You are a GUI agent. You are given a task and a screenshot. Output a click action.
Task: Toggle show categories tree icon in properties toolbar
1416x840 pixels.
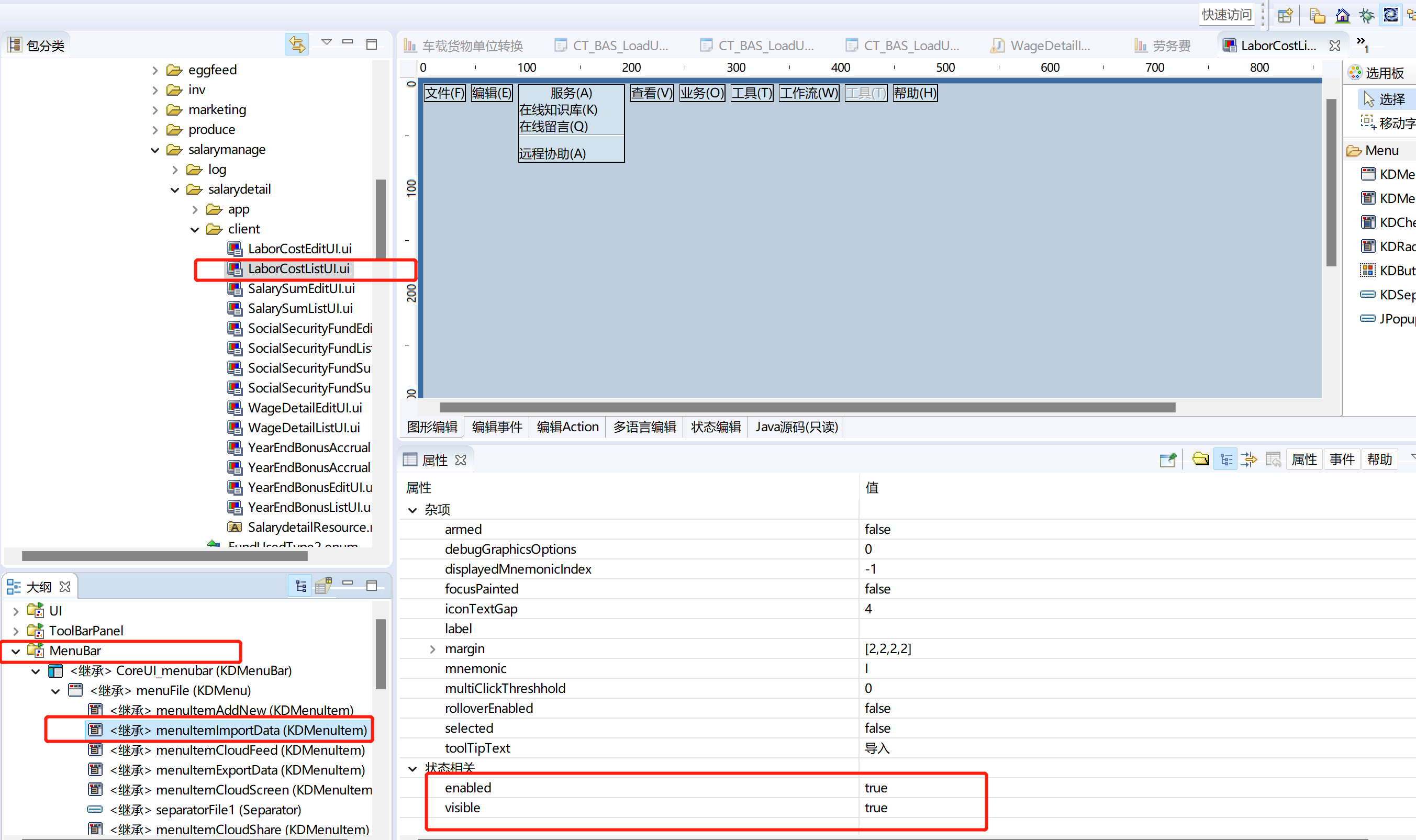1226,460
